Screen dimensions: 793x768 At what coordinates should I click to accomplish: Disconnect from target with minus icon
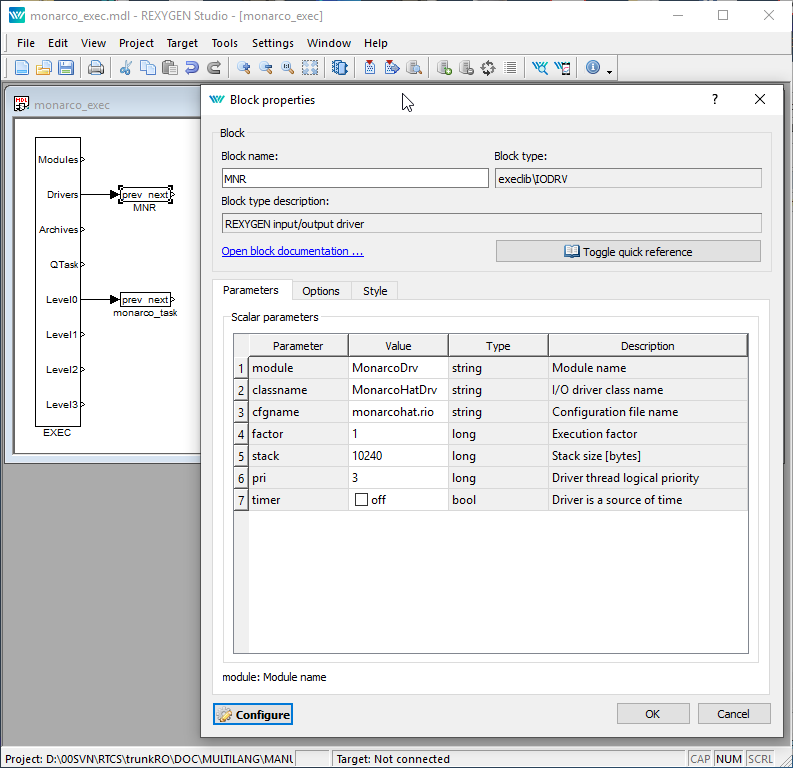pyautogui.click(x=466, y=67)
